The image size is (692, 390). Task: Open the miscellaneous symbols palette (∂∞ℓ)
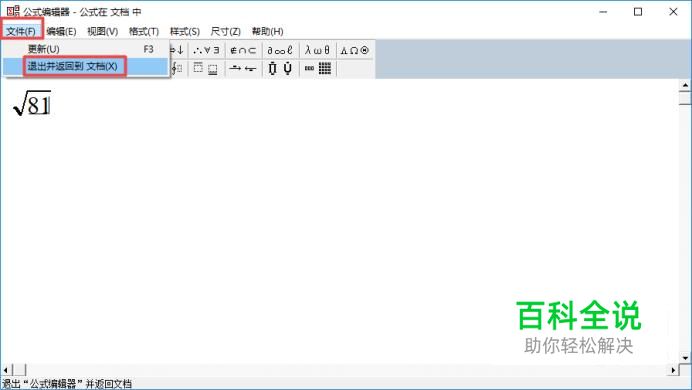coord(281,50)
